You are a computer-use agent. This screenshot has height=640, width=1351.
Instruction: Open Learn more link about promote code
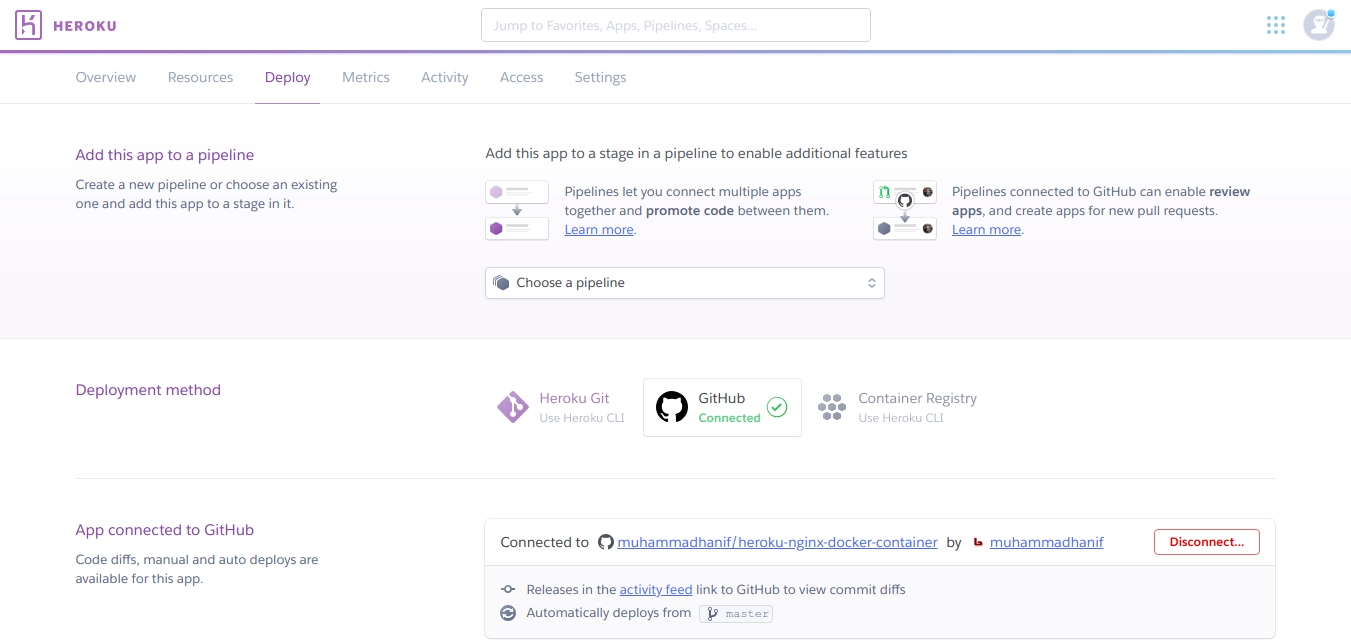[x=599, y=230]
